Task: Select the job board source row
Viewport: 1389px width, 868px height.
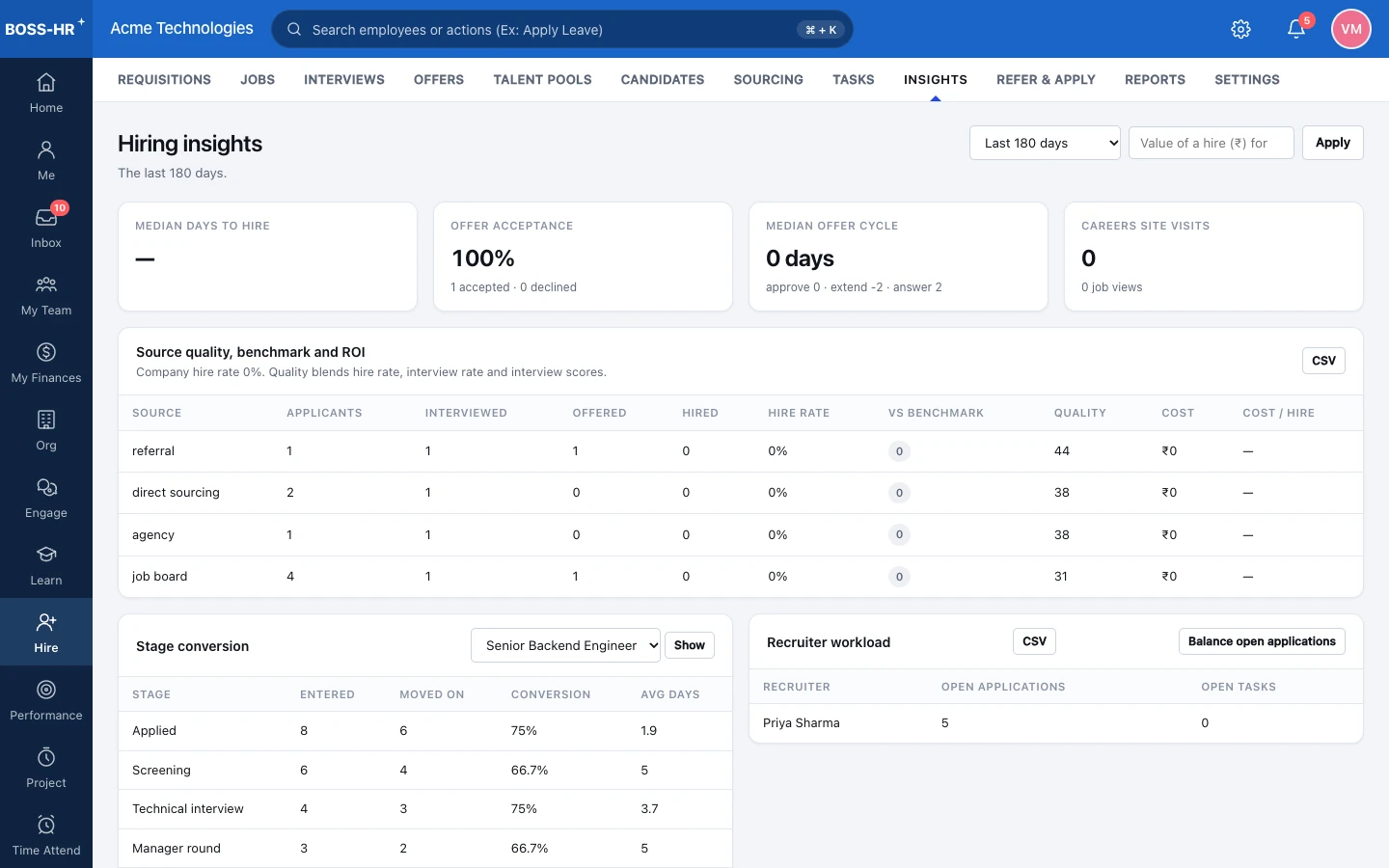Action: click(x=741, y=577)
